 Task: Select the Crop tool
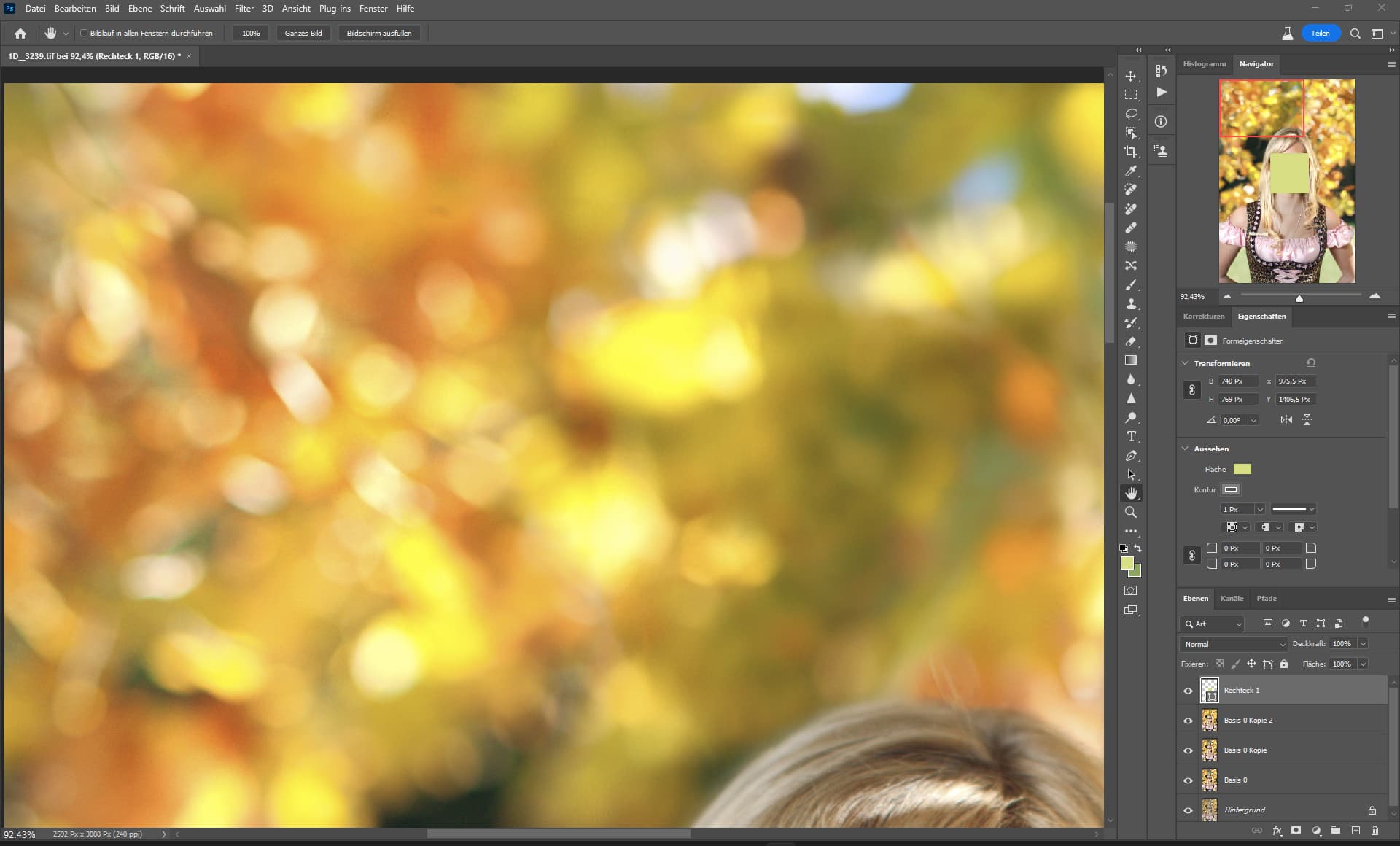(1131, 152)
